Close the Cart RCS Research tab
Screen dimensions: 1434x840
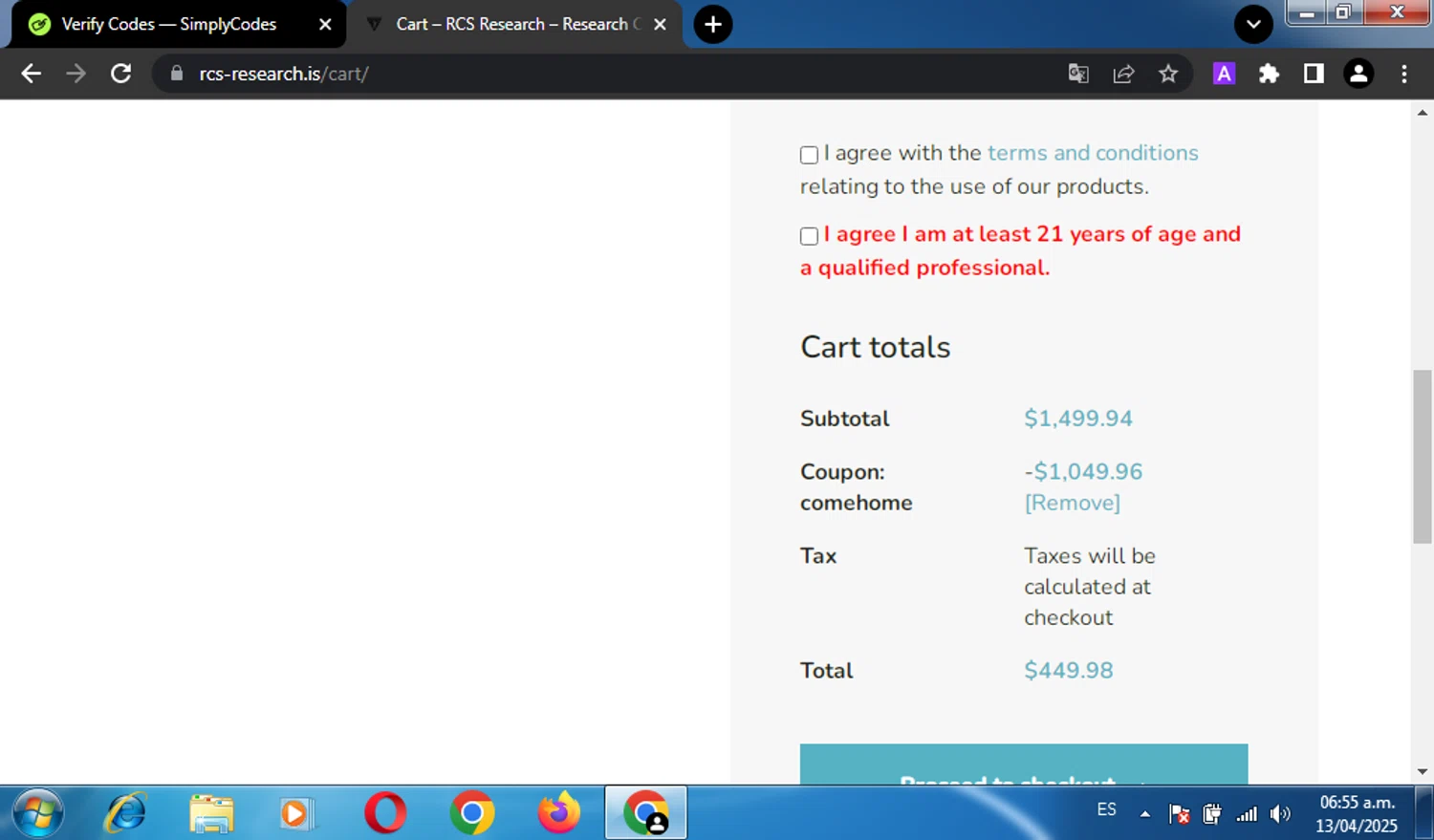(x=660, y=24)
